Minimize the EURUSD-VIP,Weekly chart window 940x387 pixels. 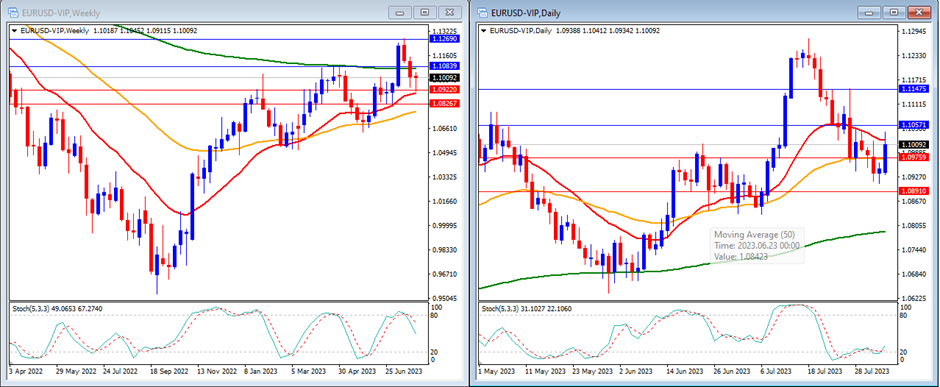click(400, 12)
